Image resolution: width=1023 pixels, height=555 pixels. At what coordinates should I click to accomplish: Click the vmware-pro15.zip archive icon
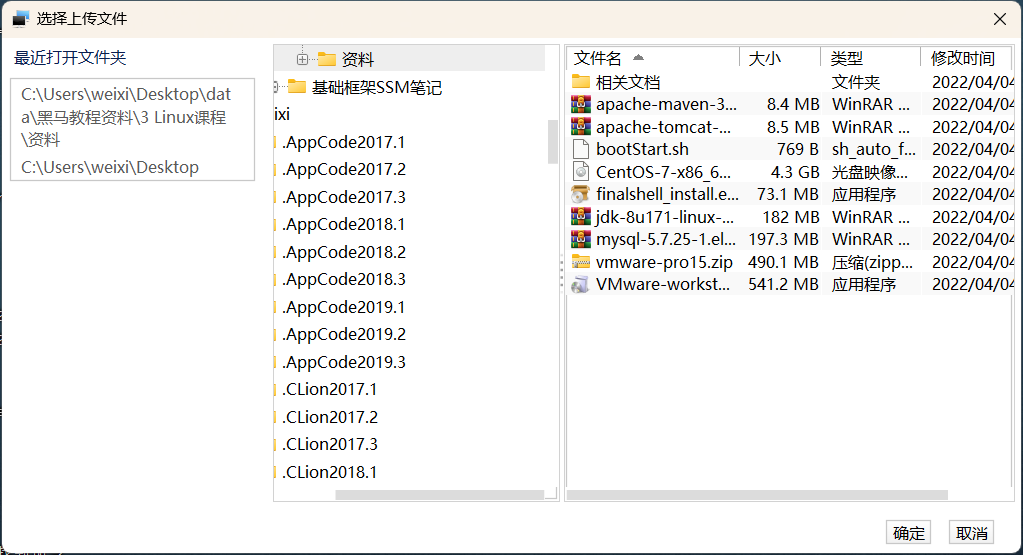pyautogui.click(x=581, y=262)
